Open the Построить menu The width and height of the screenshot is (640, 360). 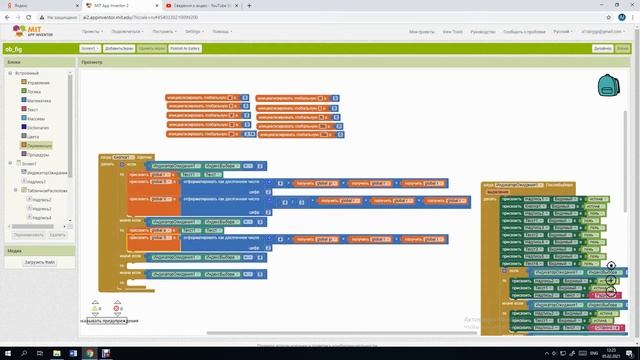(164, 31)
